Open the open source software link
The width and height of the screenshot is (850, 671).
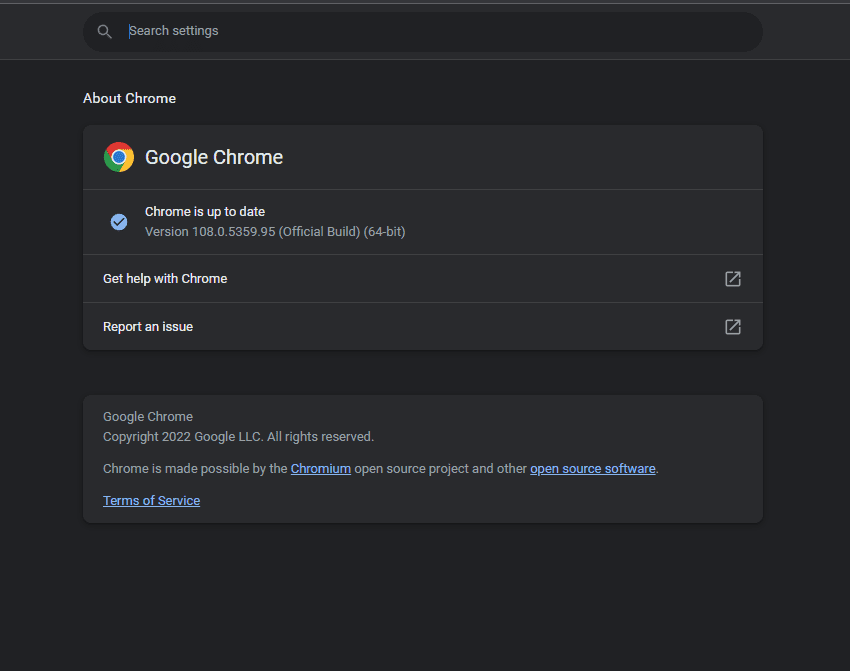[593, 469]
